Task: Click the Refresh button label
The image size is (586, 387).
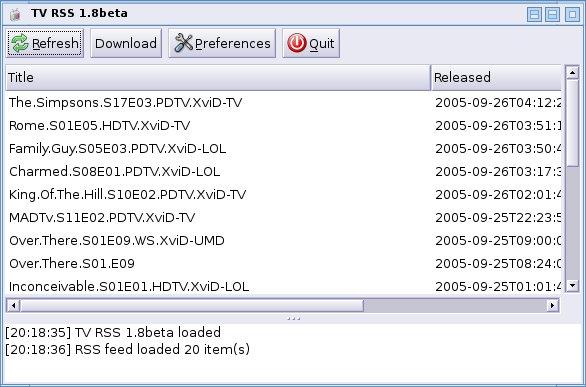Action: [x=55, y=44]
